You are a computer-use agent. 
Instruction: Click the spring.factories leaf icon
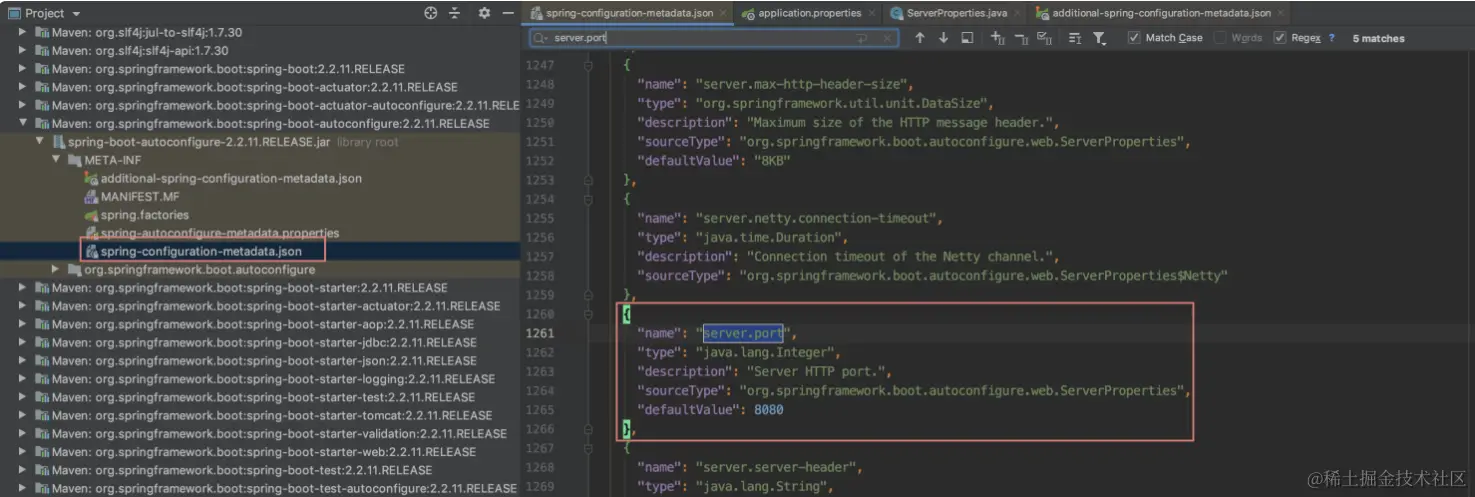click(x=92, y=215)
